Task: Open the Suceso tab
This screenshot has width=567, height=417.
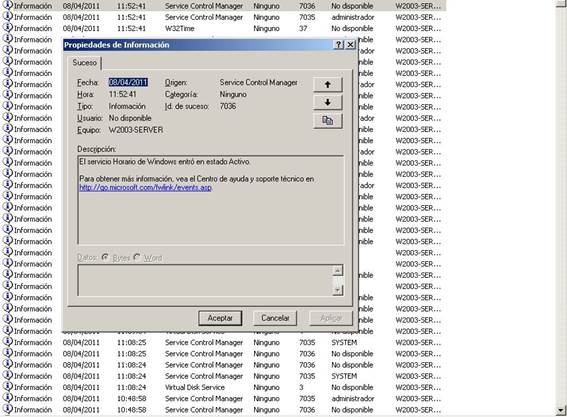Action: [x=84, y=63]
